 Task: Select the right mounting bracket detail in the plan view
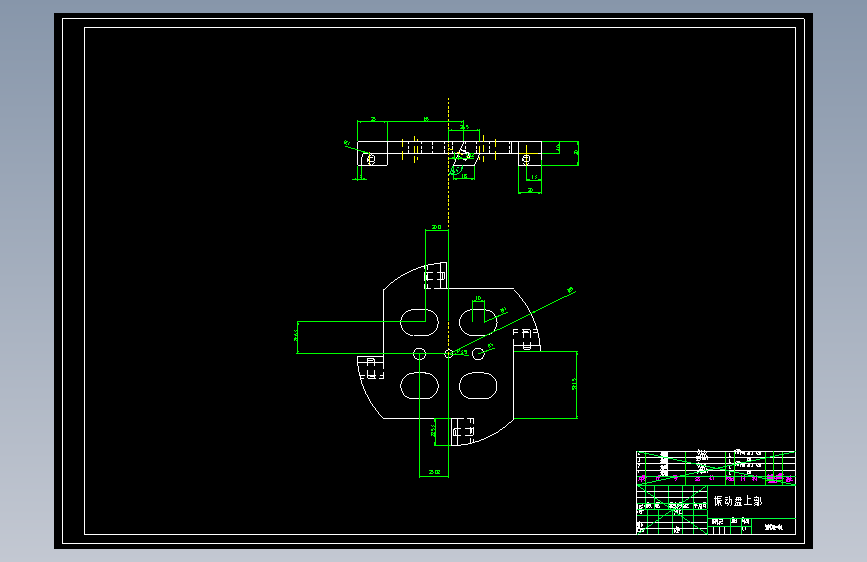coord(526,339)
